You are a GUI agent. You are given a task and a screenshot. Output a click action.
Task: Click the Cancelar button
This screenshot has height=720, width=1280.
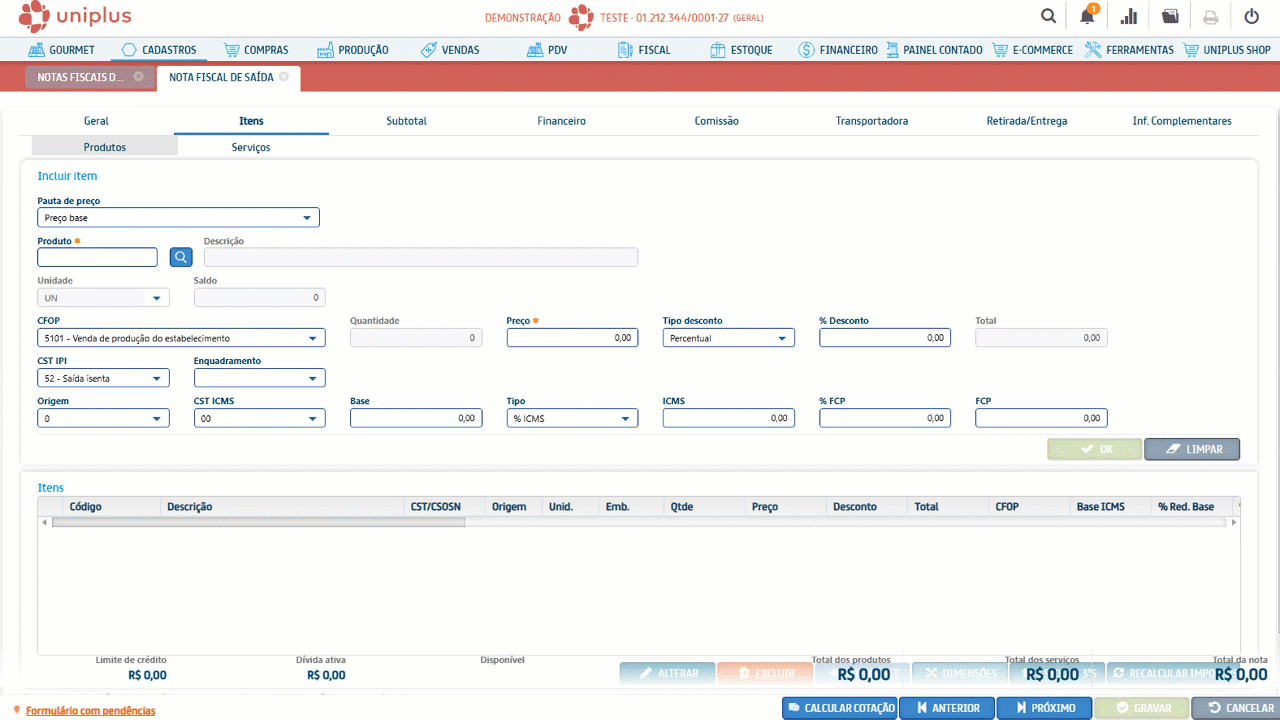[1239, 708]
